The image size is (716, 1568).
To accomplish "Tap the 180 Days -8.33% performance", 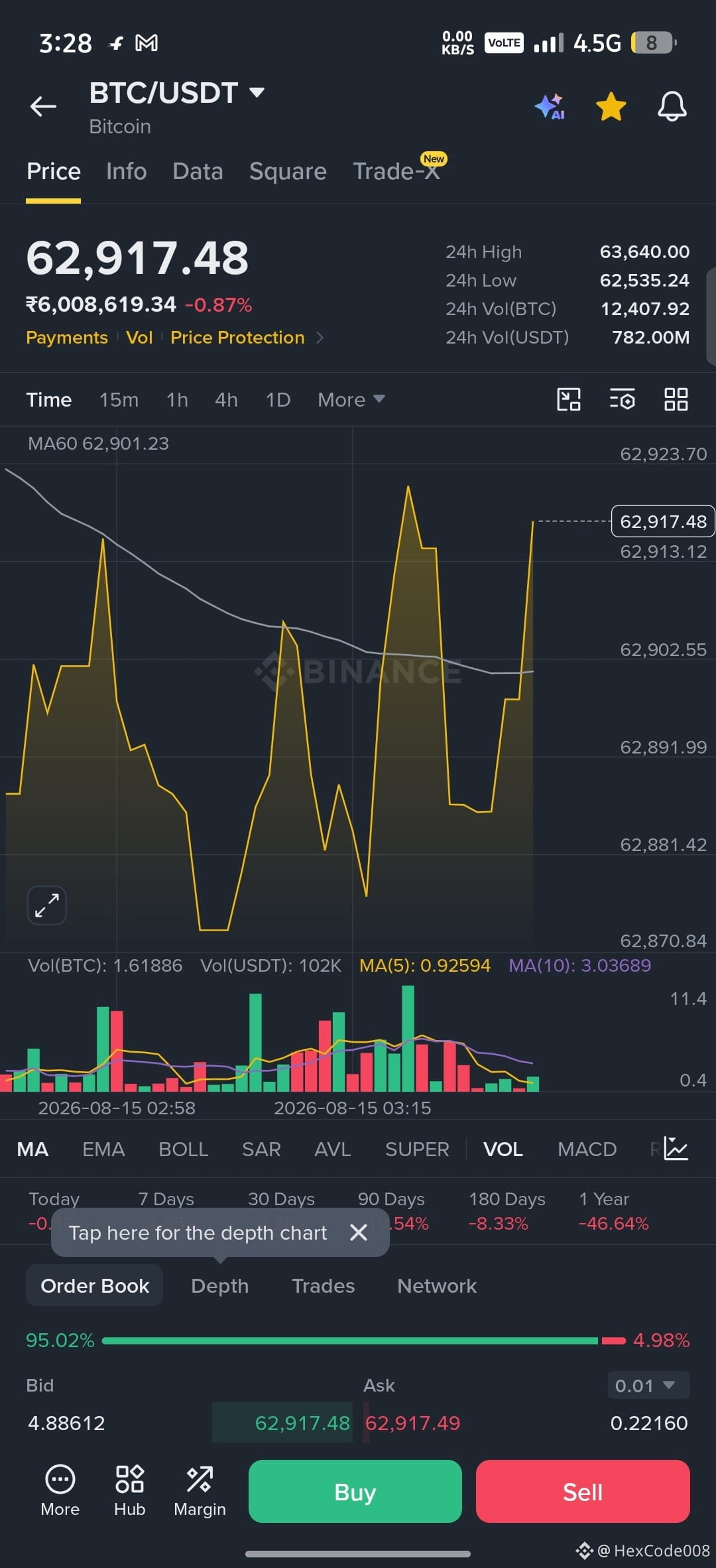I will pyautogui.click(x=507, y=1211).
